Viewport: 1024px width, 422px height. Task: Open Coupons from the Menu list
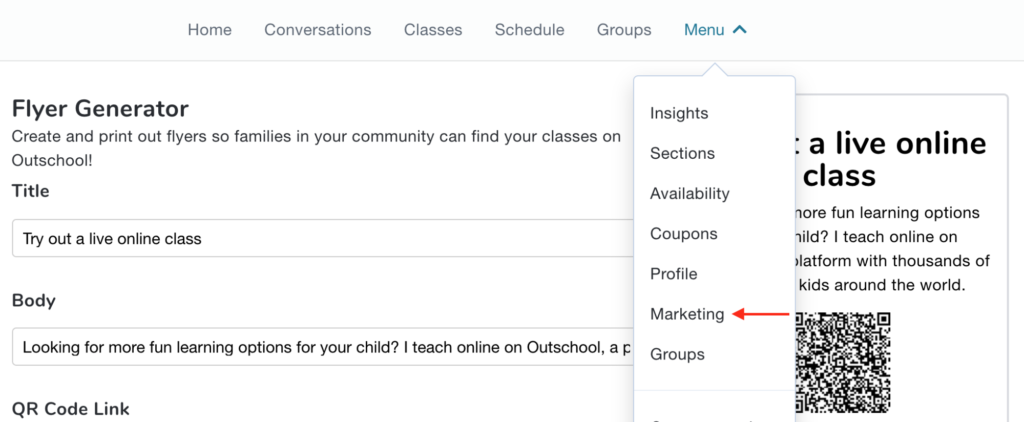(x=684, y=234)
